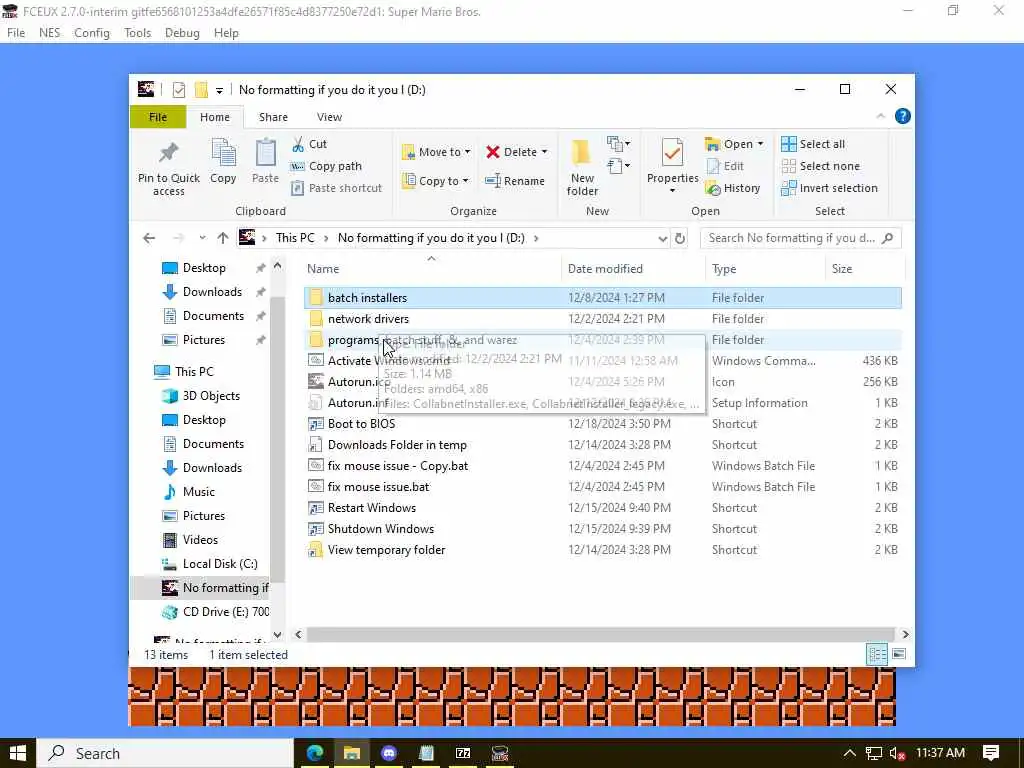The image size is (1024, 768).
Task: Click quick access new folder icon
Action: (x=201, y=90)
